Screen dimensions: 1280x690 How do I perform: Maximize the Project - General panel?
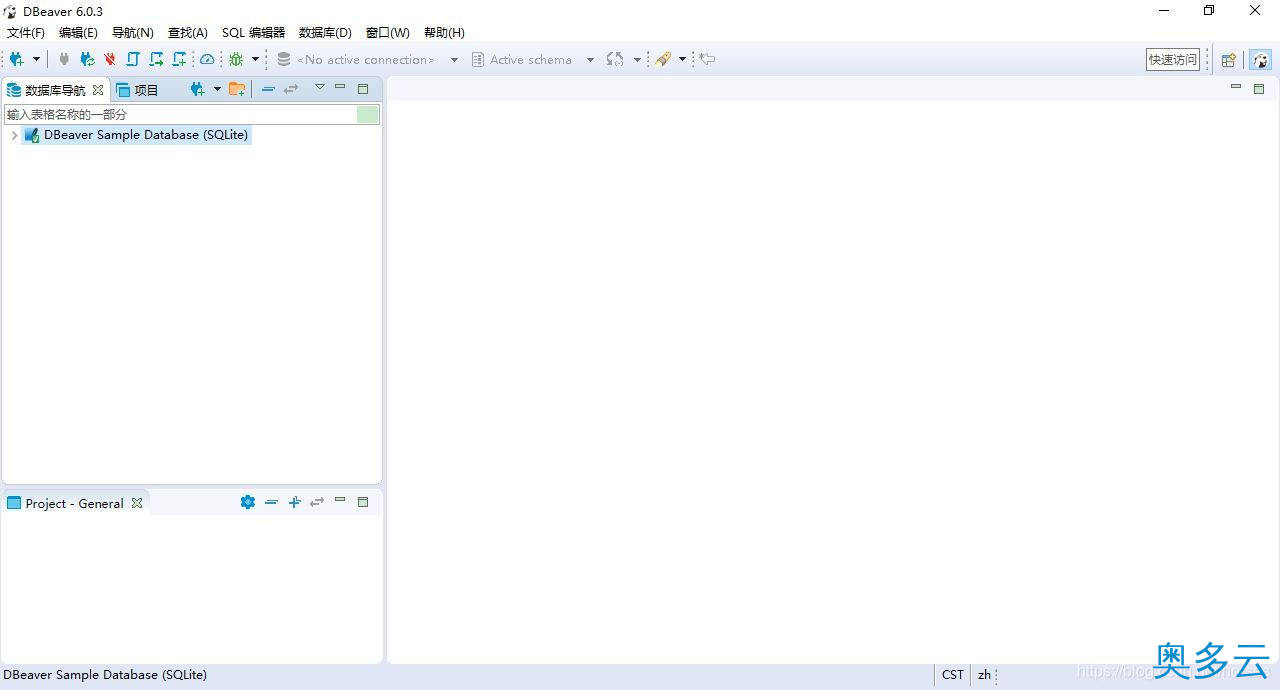pos(363,501)
